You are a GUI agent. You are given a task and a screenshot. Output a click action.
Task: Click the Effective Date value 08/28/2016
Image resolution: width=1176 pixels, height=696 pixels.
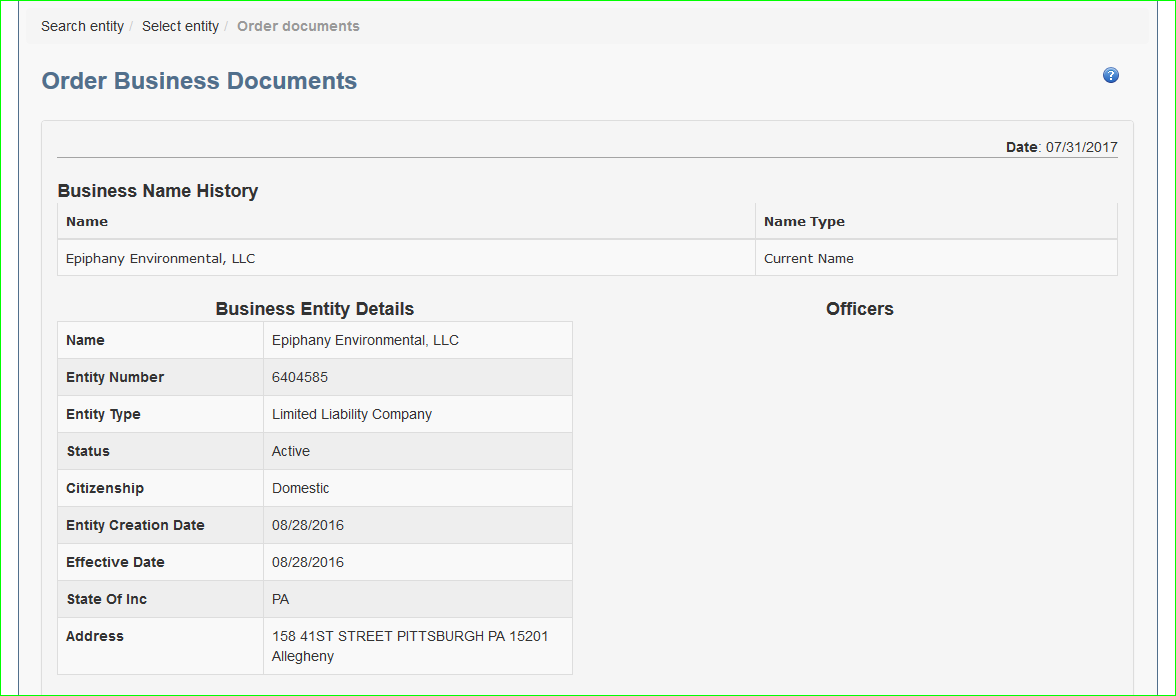pyautogui.click(x=308, y=562)
